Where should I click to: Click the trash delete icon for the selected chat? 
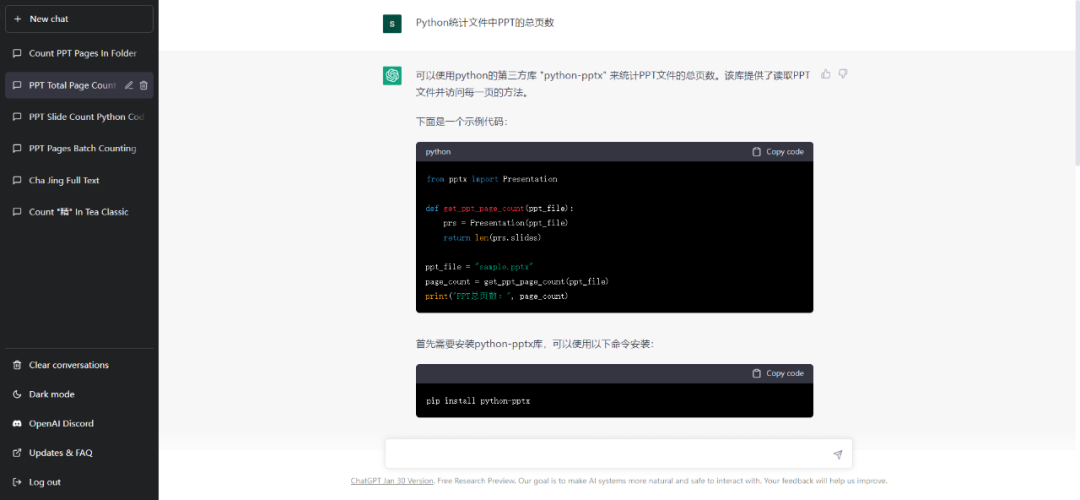144,86
